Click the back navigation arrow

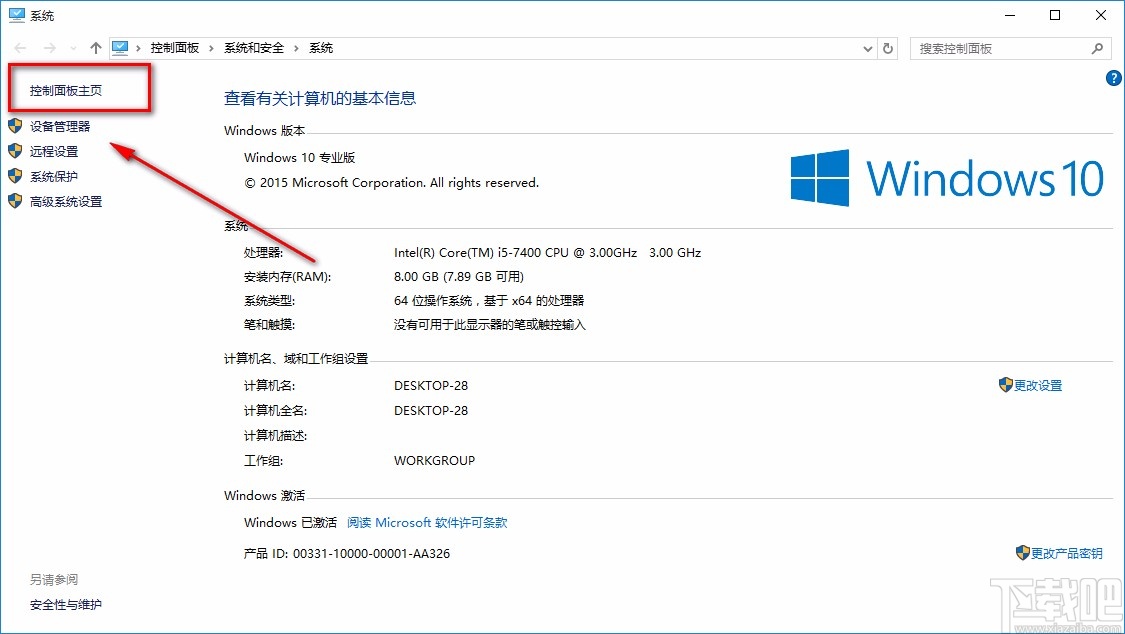tap(18, 47)
